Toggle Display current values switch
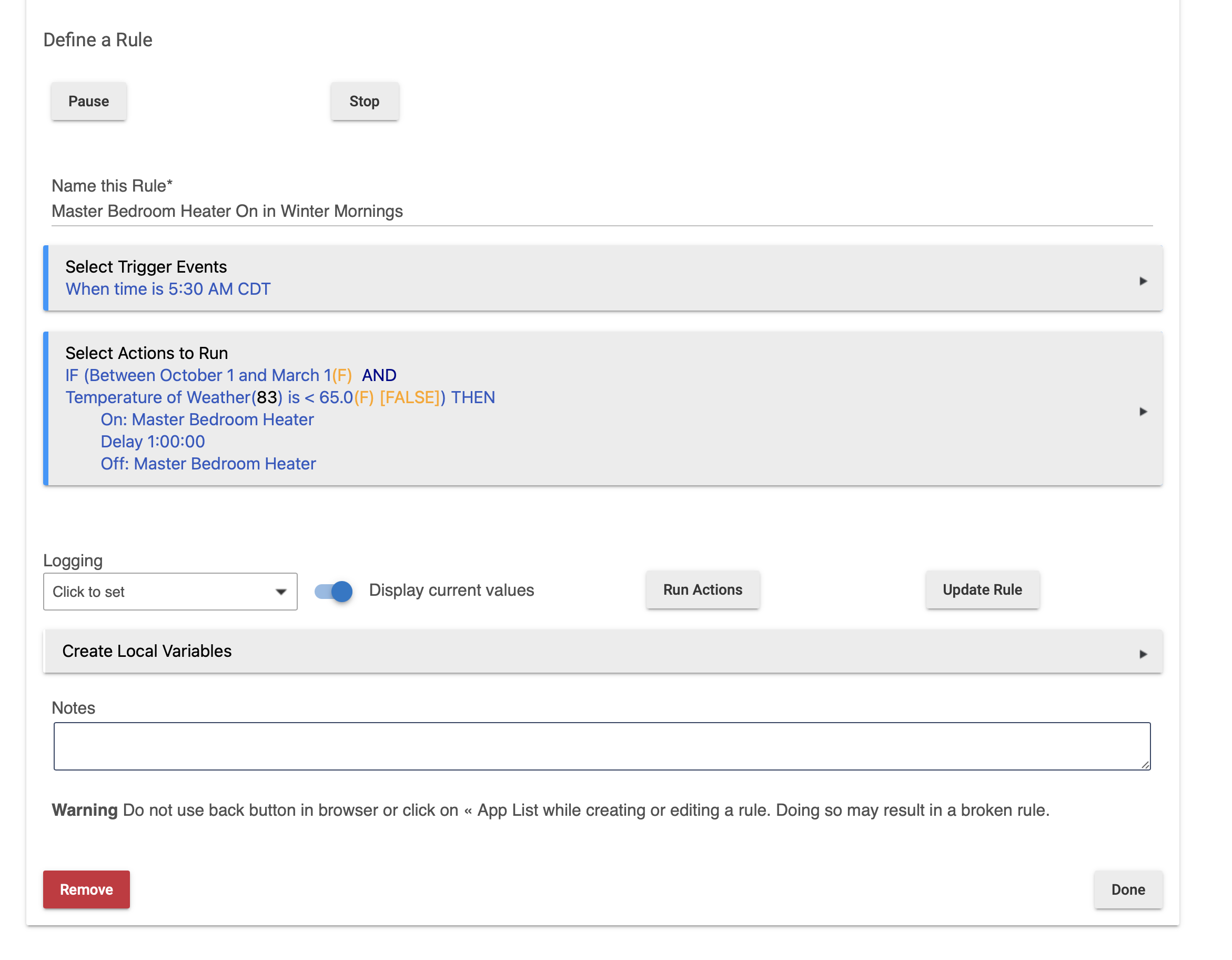 [x=334, y=591]
